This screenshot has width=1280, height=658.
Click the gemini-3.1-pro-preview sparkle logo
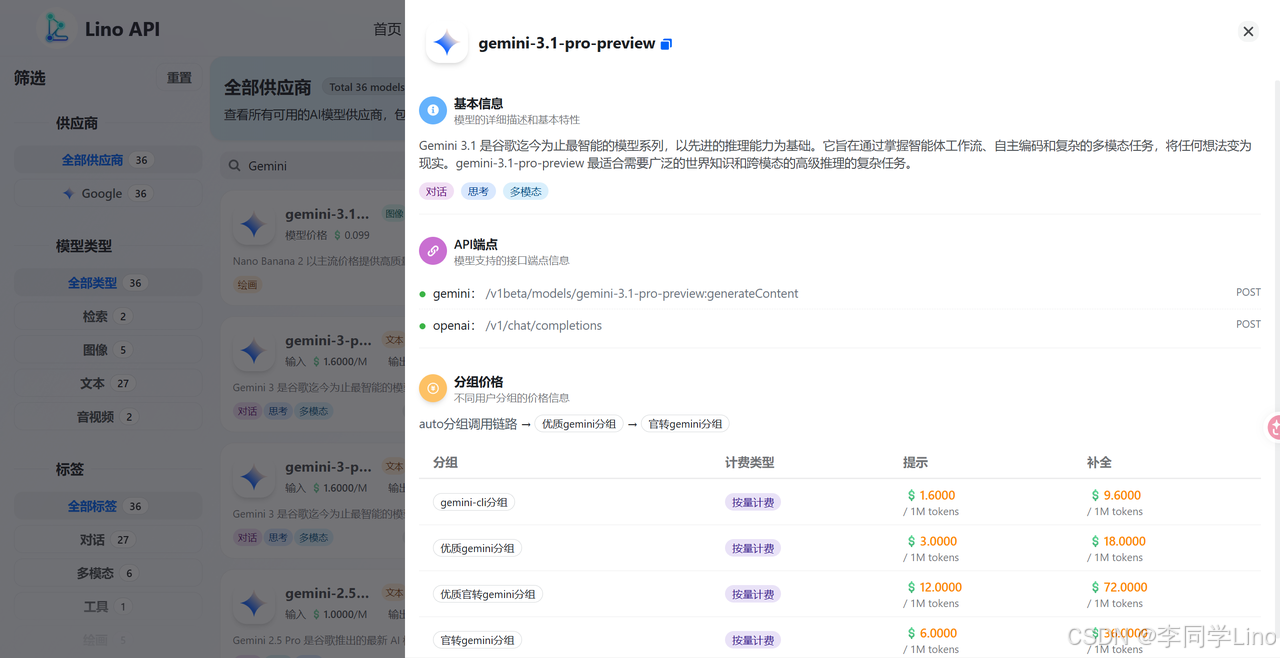click(447, 43)
